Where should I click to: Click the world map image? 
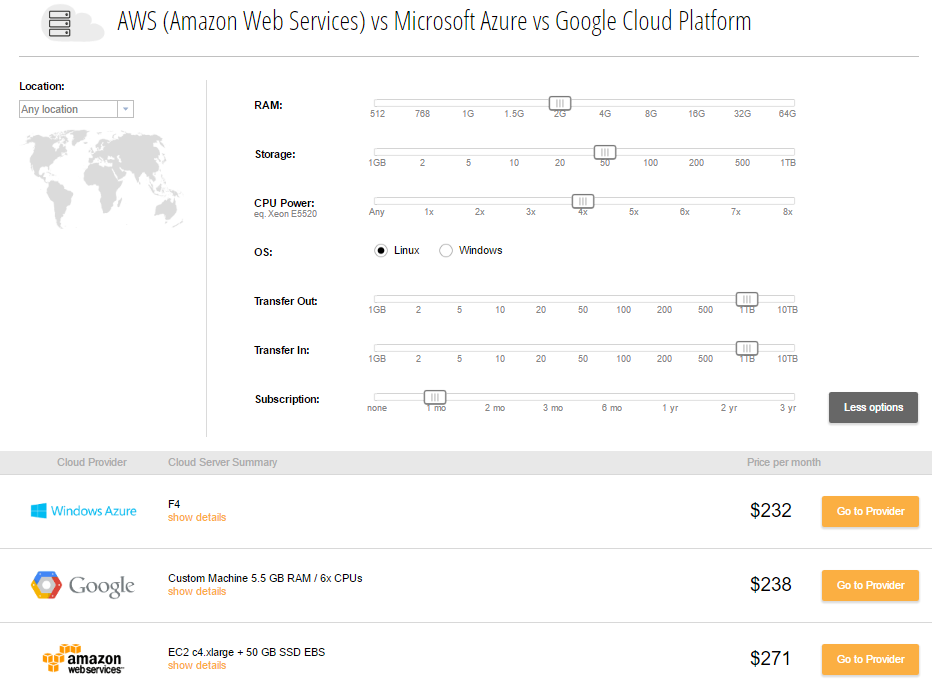(x=102, y=179)
